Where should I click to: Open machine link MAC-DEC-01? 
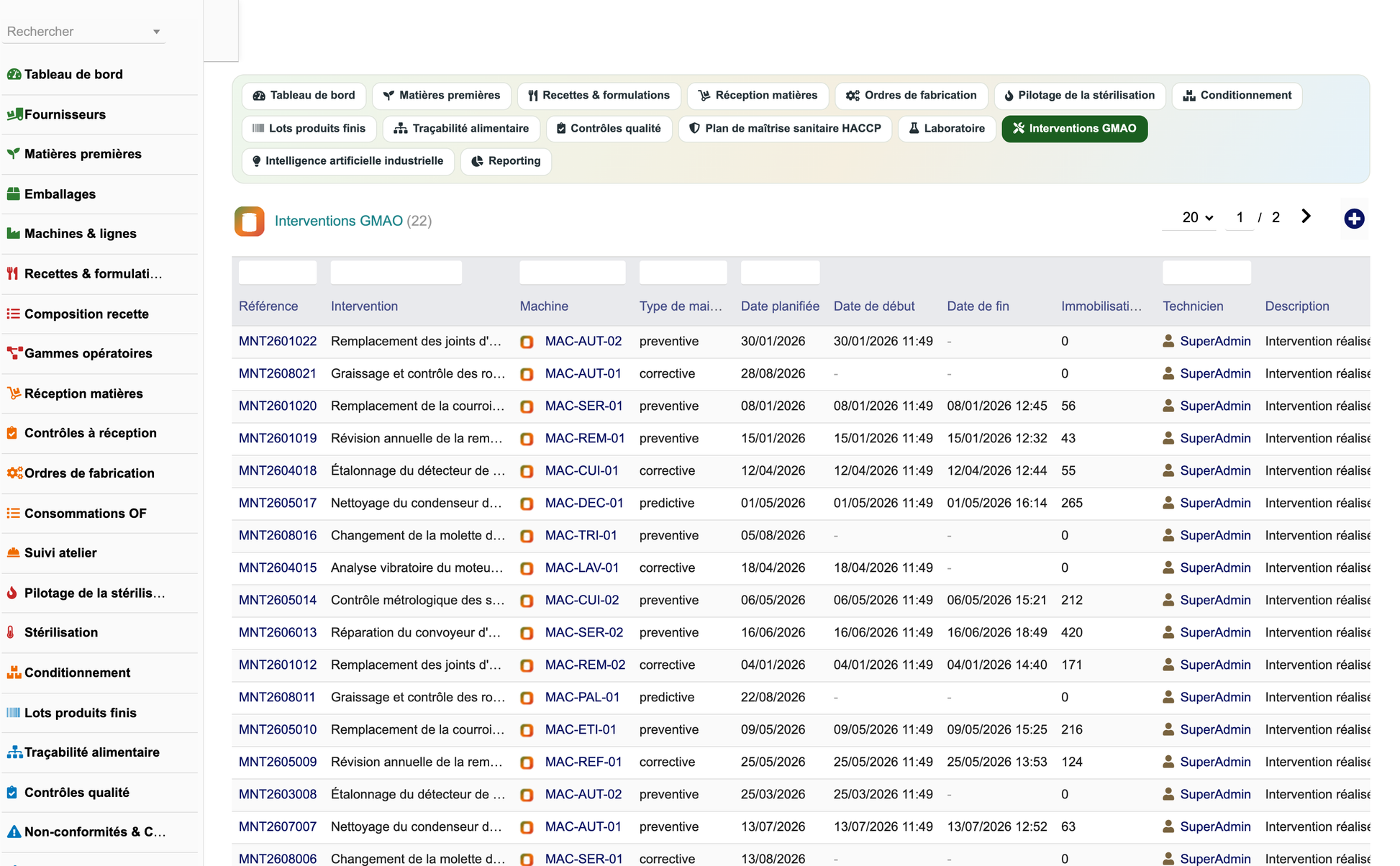pyautogui.click(x=584, y=503)
